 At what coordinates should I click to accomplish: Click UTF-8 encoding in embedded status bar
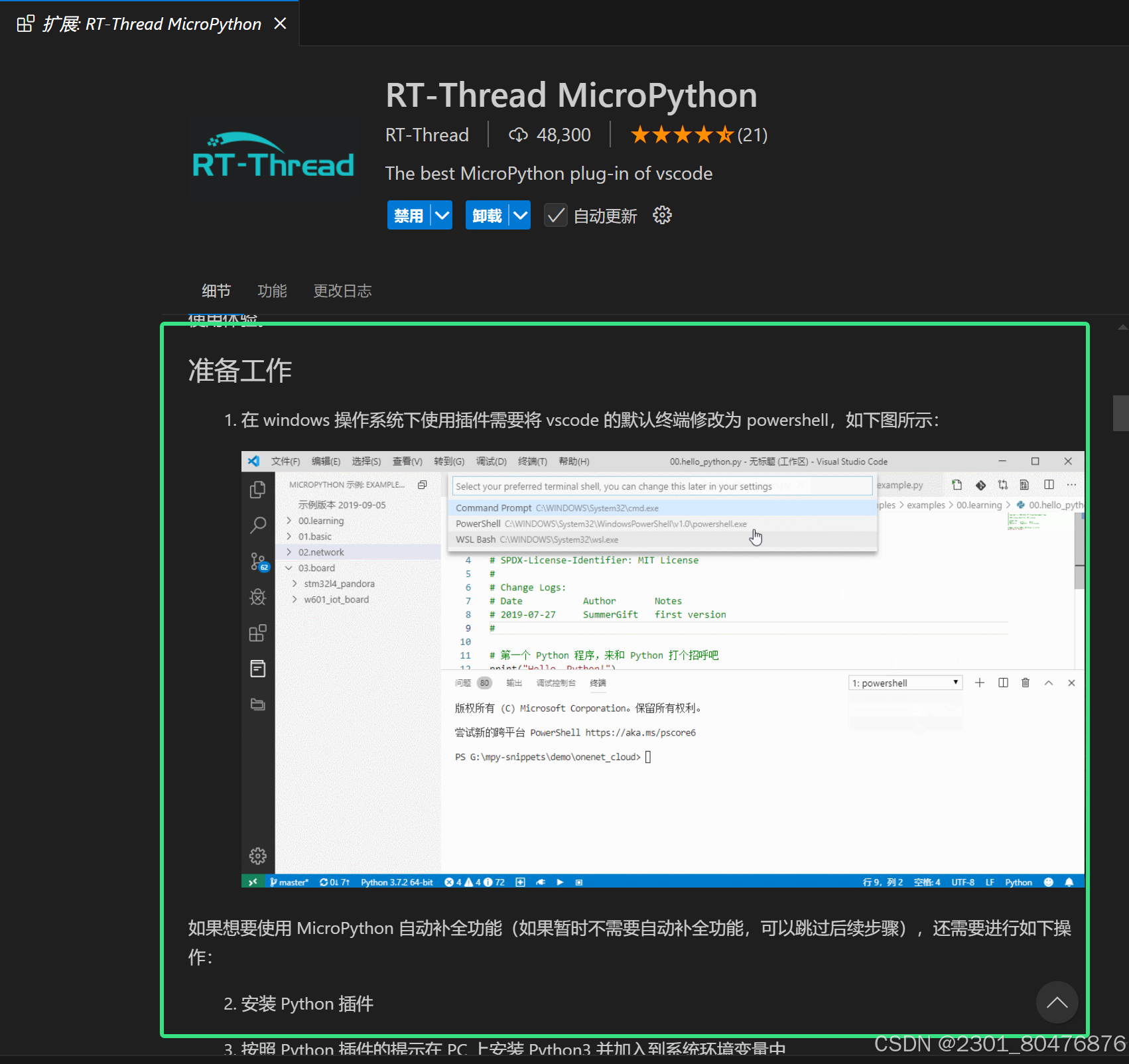tap(963, 882)
